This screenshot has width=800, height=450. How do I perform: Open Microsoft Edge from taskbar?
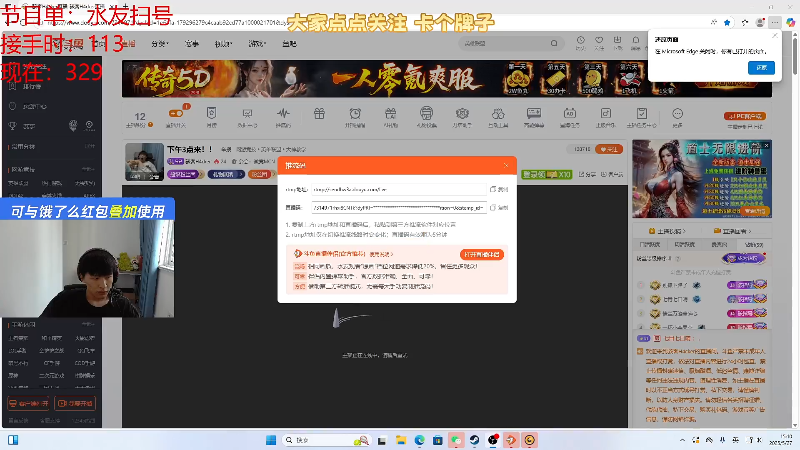pos(419,440)
